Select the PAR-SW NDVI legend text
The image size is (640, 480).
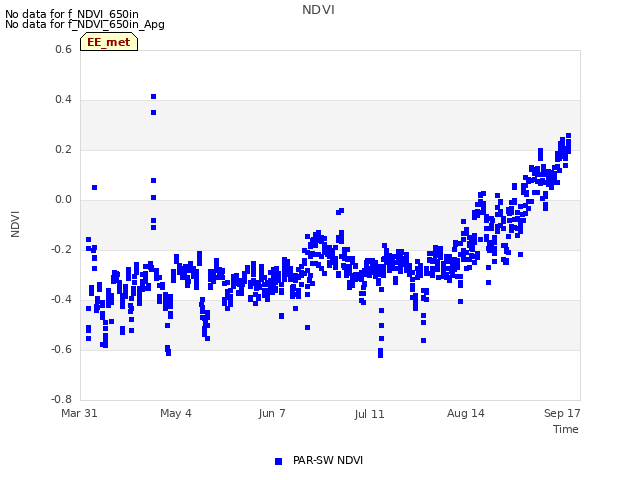(x=328, y=460)
